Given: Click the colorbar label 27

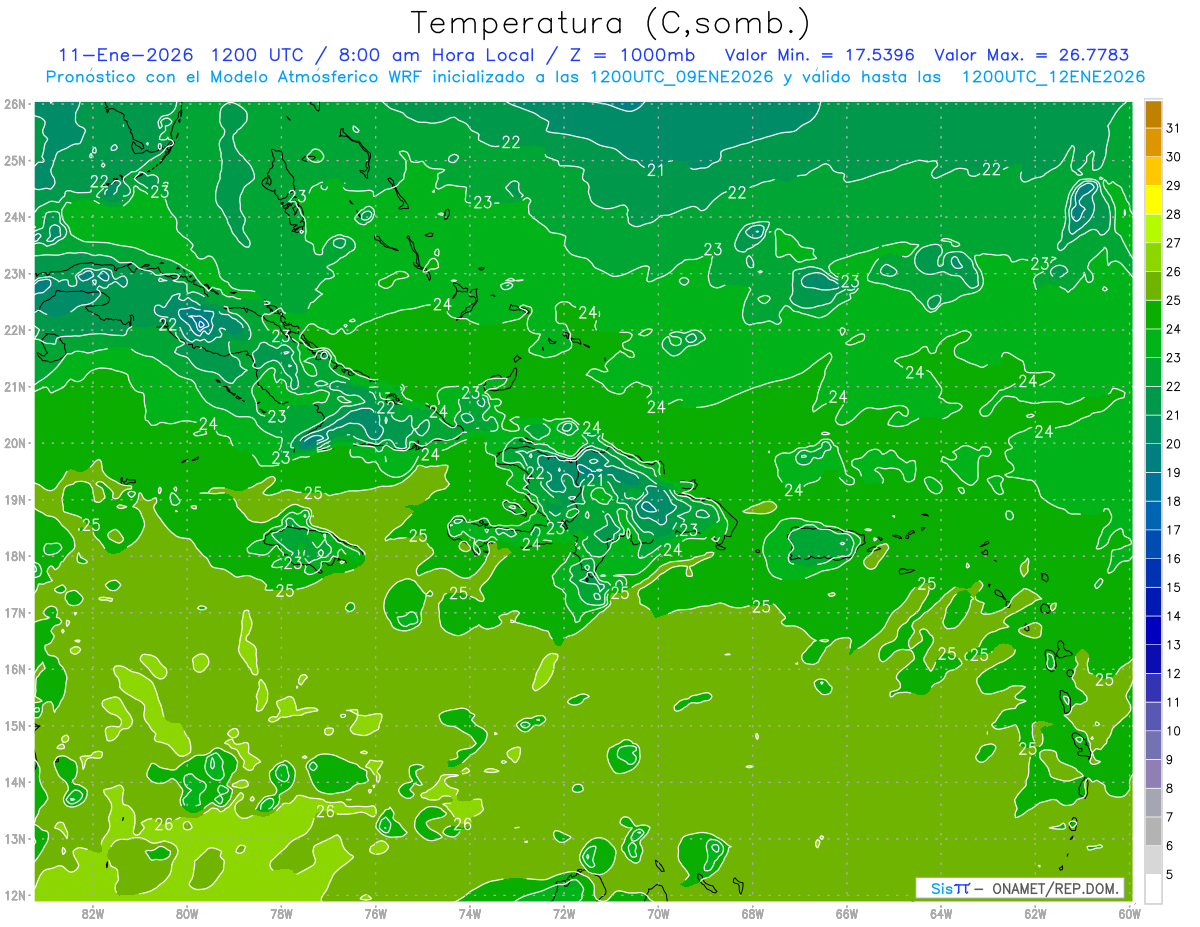Looking at the screenshot, I should (1173, 243).
